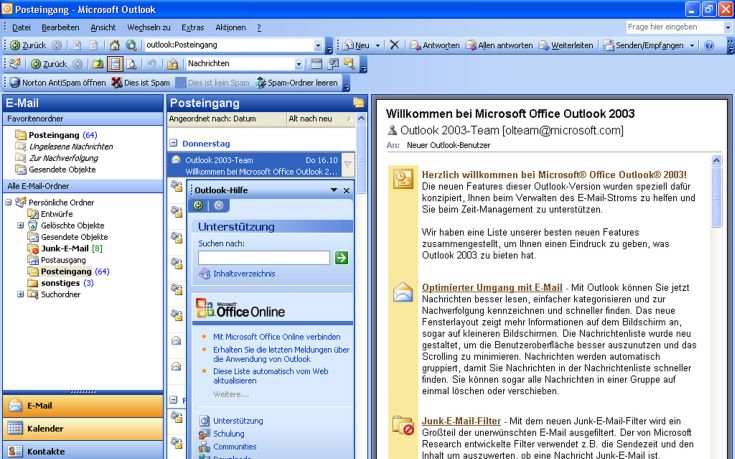Open the Schulung link in help pane

click(x=228, y=434)
